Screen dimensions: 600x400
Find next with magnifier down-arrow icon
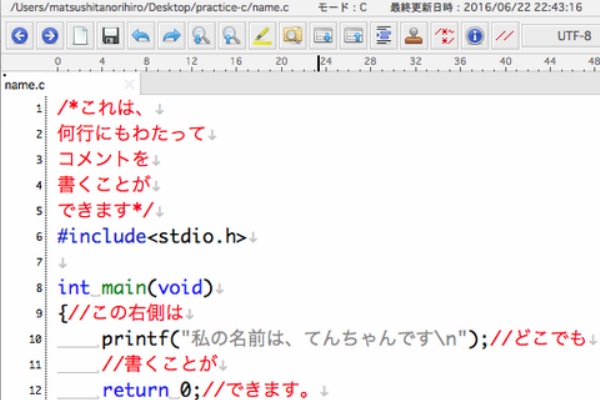click(x=201, y=36)
